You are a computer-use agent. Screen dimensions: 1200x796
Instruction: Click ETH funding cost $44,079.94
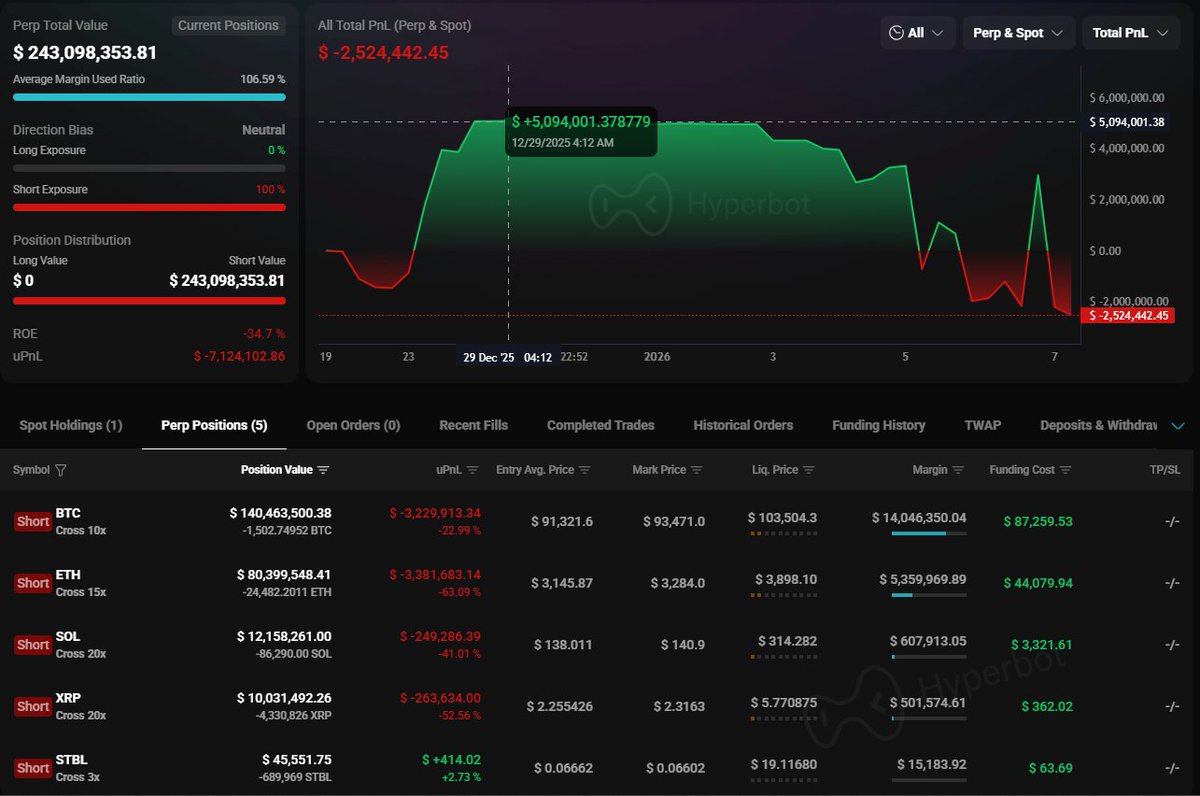[x=1038, y=583]
